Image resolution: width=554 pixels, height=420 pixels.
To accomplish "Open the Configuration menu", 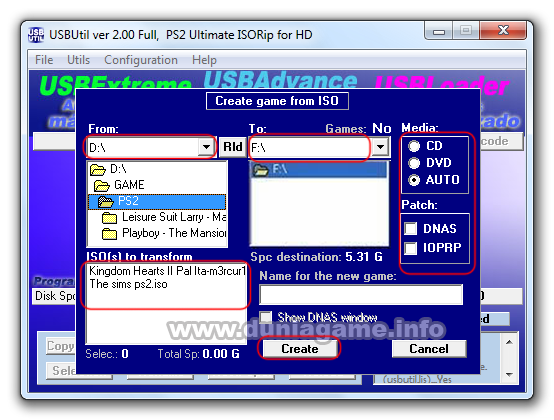I will tap(141, 60).
